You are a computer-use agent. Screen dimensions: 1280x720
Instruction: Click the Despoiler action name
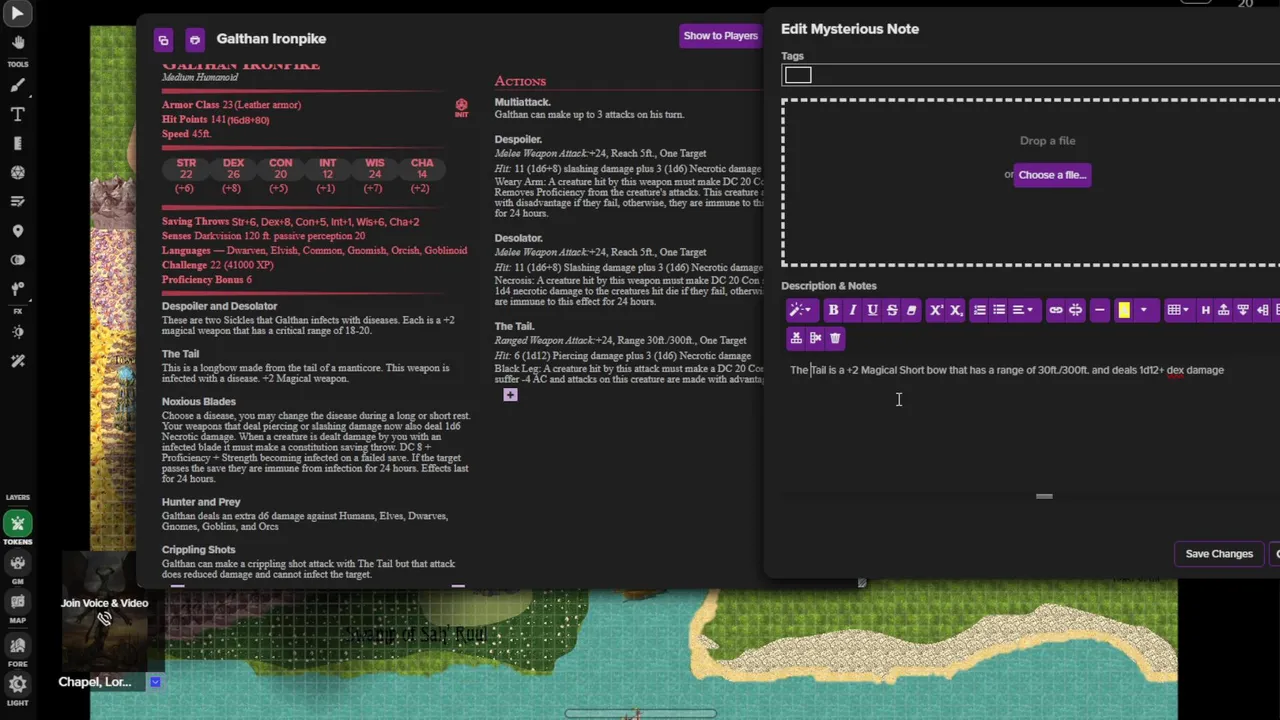coord(518,139)
